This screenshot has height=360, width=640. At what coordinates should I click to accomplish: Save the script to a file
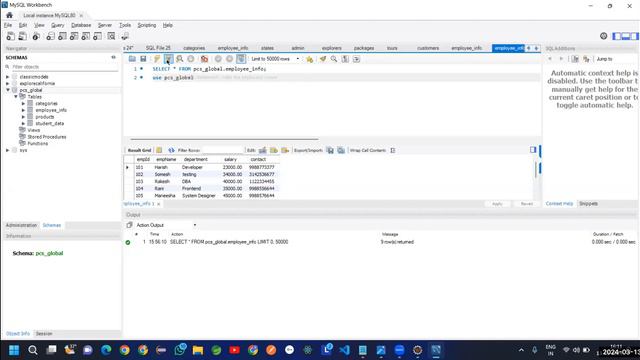(143, 59)
